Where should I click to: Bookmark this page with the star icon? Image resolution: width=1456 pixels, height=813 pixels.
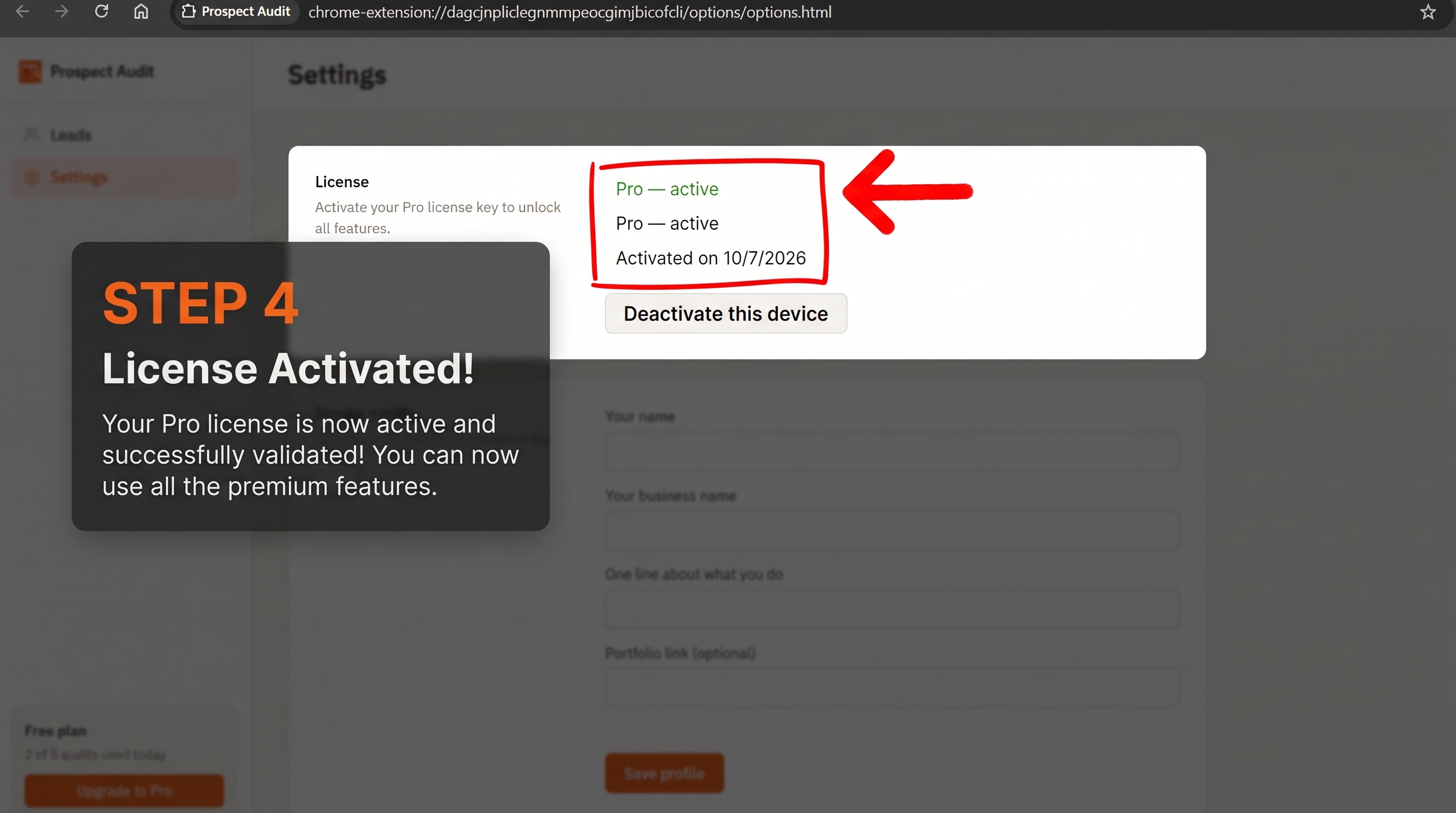coord(1428,11)
